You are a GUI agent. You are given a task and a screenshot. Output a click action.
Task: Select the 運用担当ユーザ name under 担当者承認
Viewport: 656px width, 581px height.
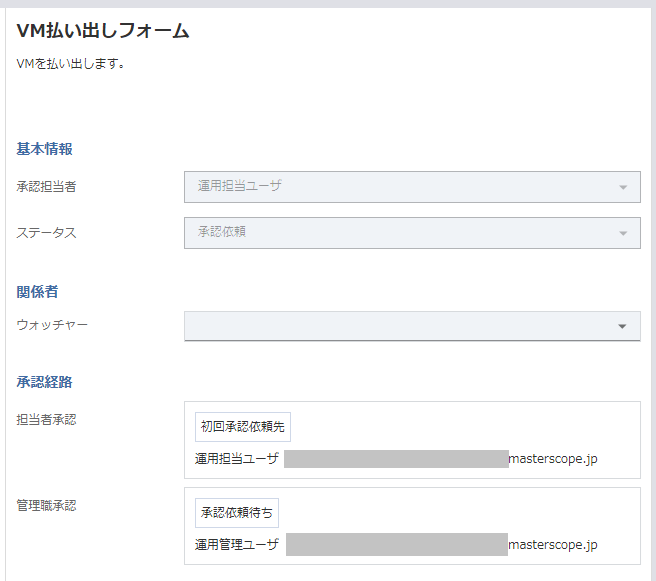tap(237, 460)
